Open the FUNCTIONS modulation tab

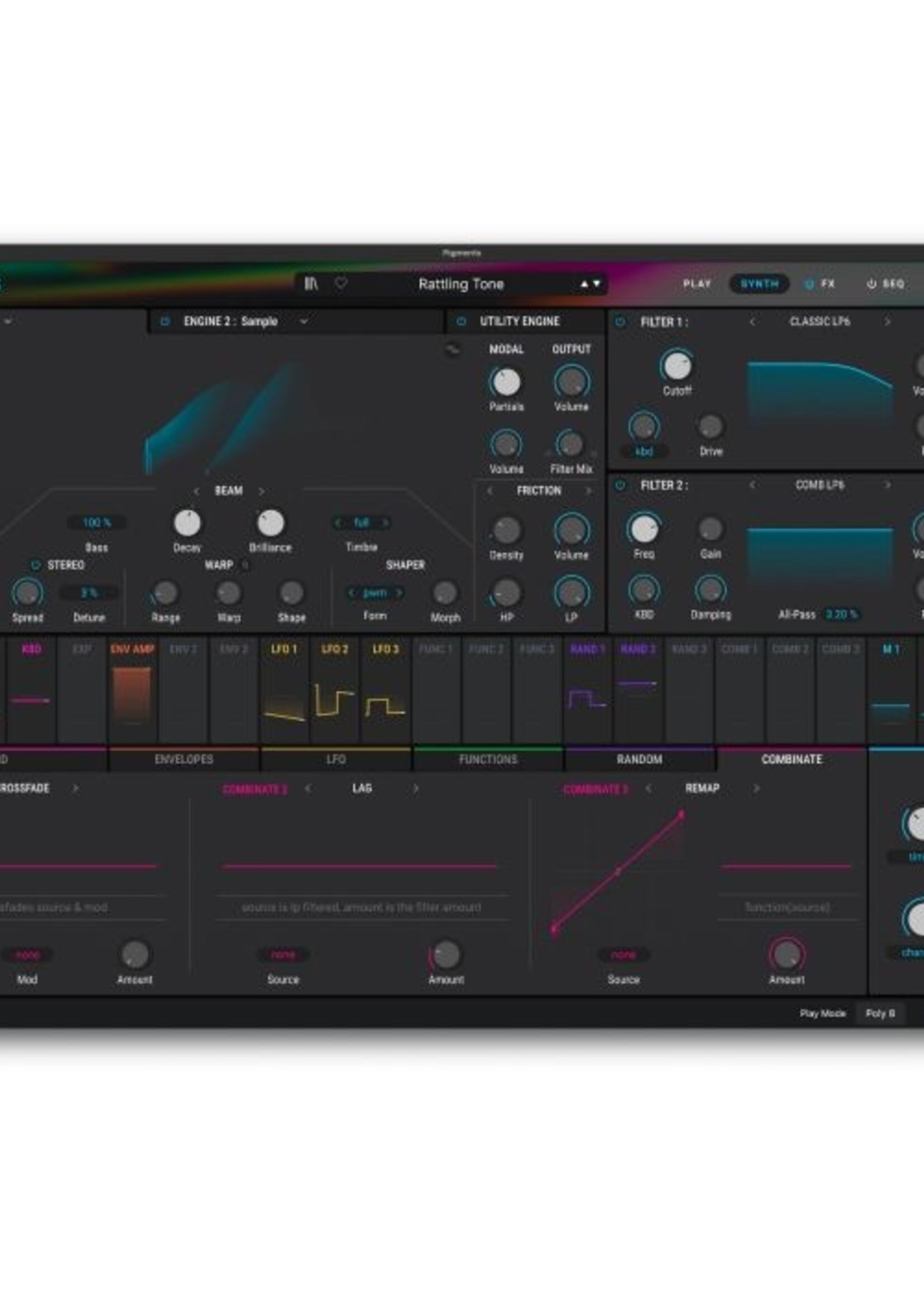tap(488, 760)
